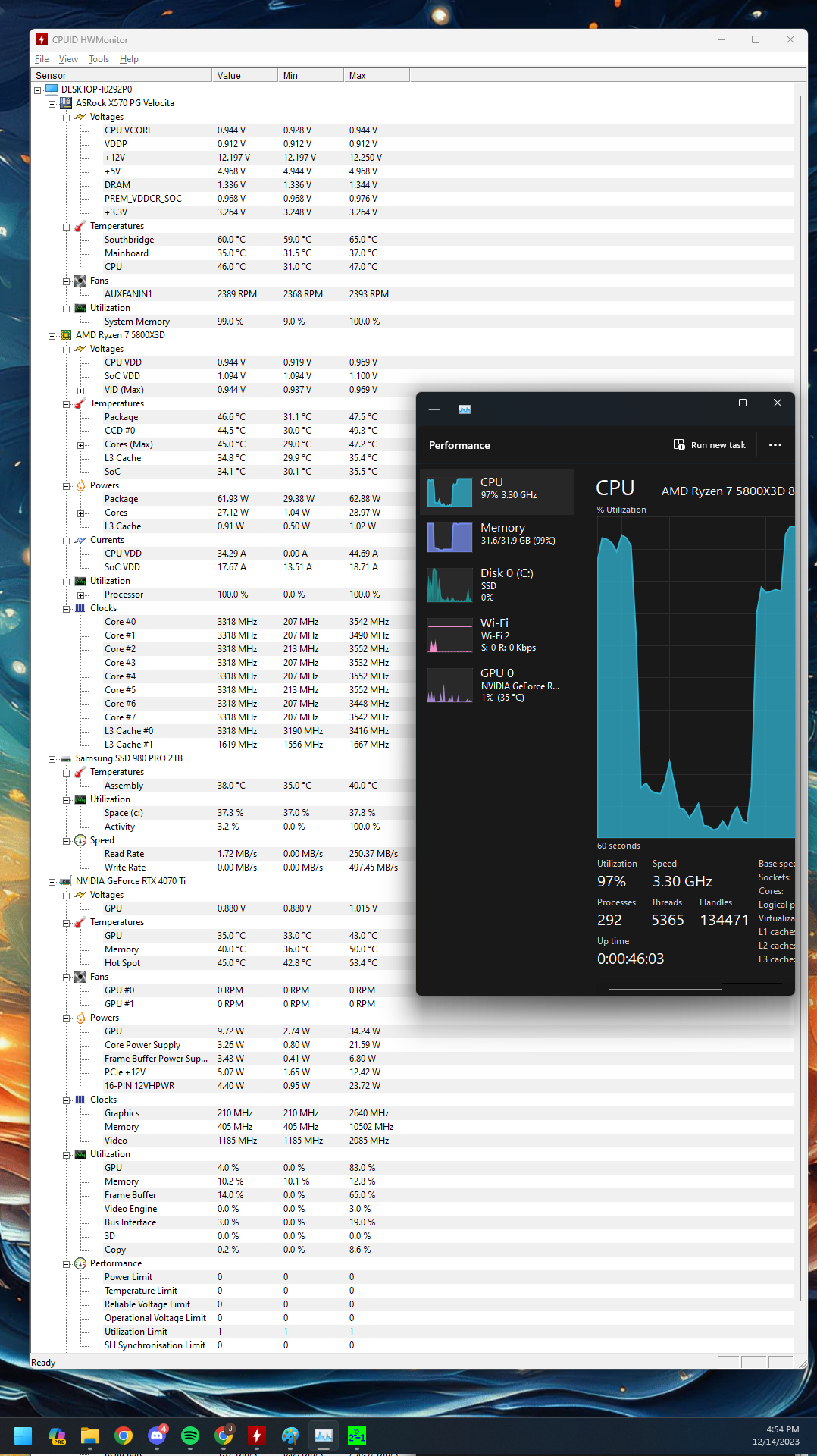Click the NVIDIA GeForce RTX 4070 Ti card icon

(66, 880)
